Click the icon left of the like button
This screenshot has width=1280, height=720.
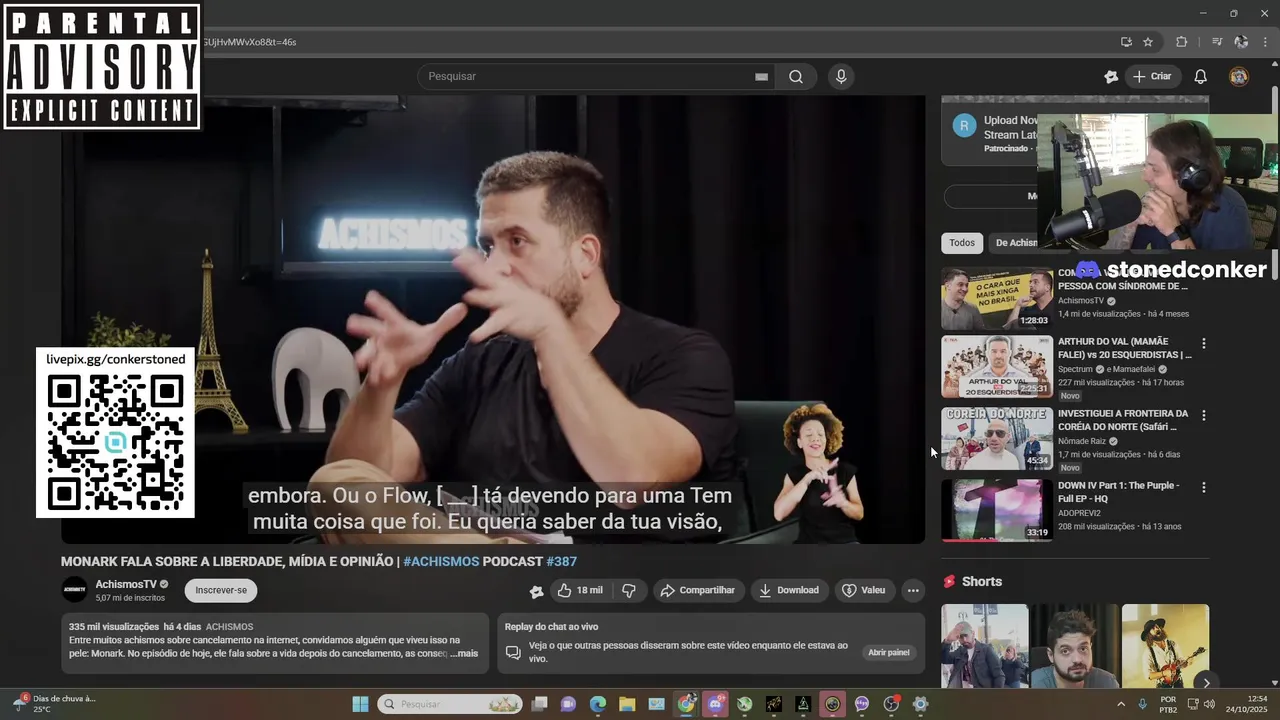point(536,591)
